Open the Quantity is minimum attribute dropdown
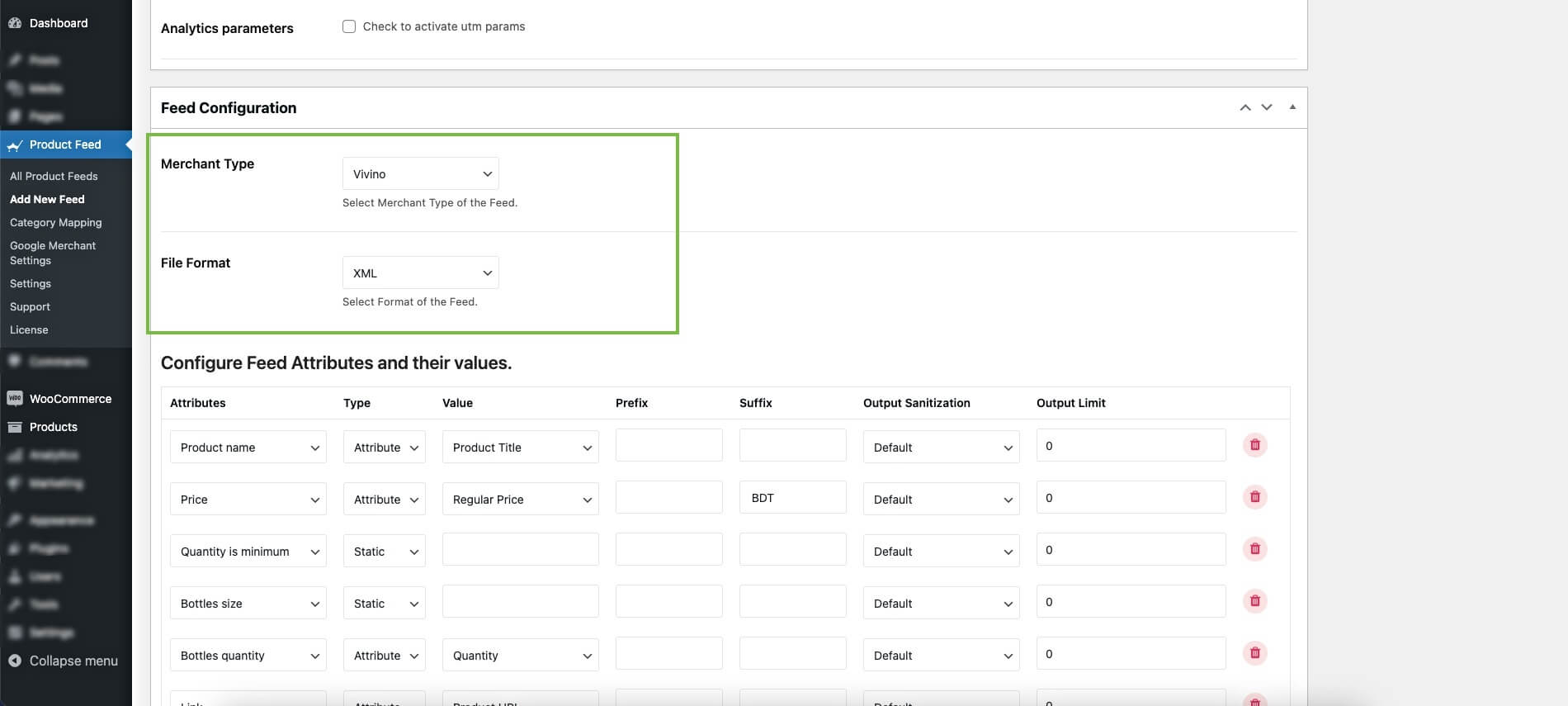The height and width of the screenshot is (706, 1568). (x=248, y=551)
